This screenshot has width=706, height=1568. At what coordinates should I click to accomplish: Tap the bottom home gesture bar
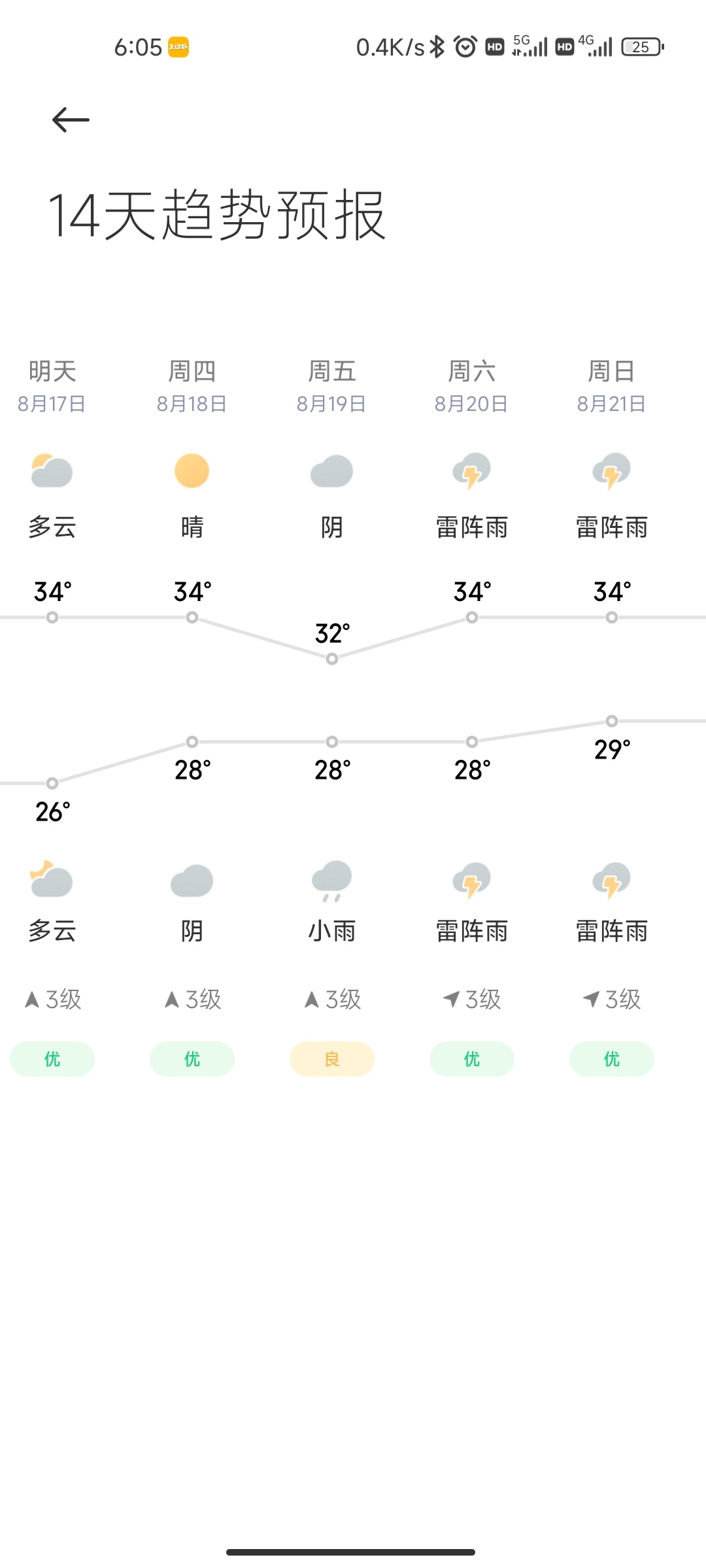pyautogui.click(x=350, y=1552)
